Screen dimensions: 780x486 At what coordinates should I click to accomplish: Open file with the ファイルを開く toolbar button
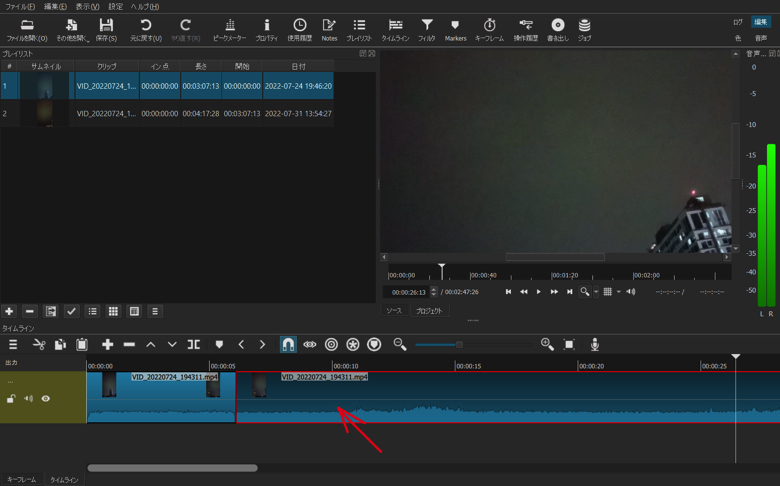click(27, 30)
